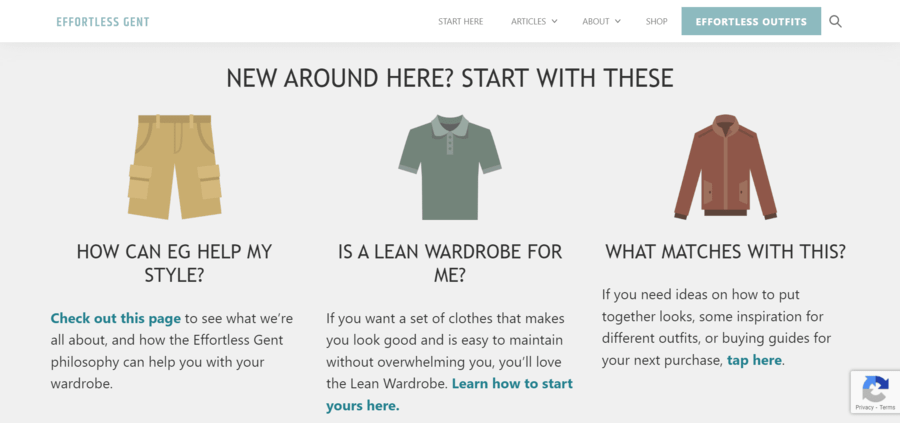Open the About menu item
The width and height of the screenshot is (900, 423).
[x=596, y=21]
